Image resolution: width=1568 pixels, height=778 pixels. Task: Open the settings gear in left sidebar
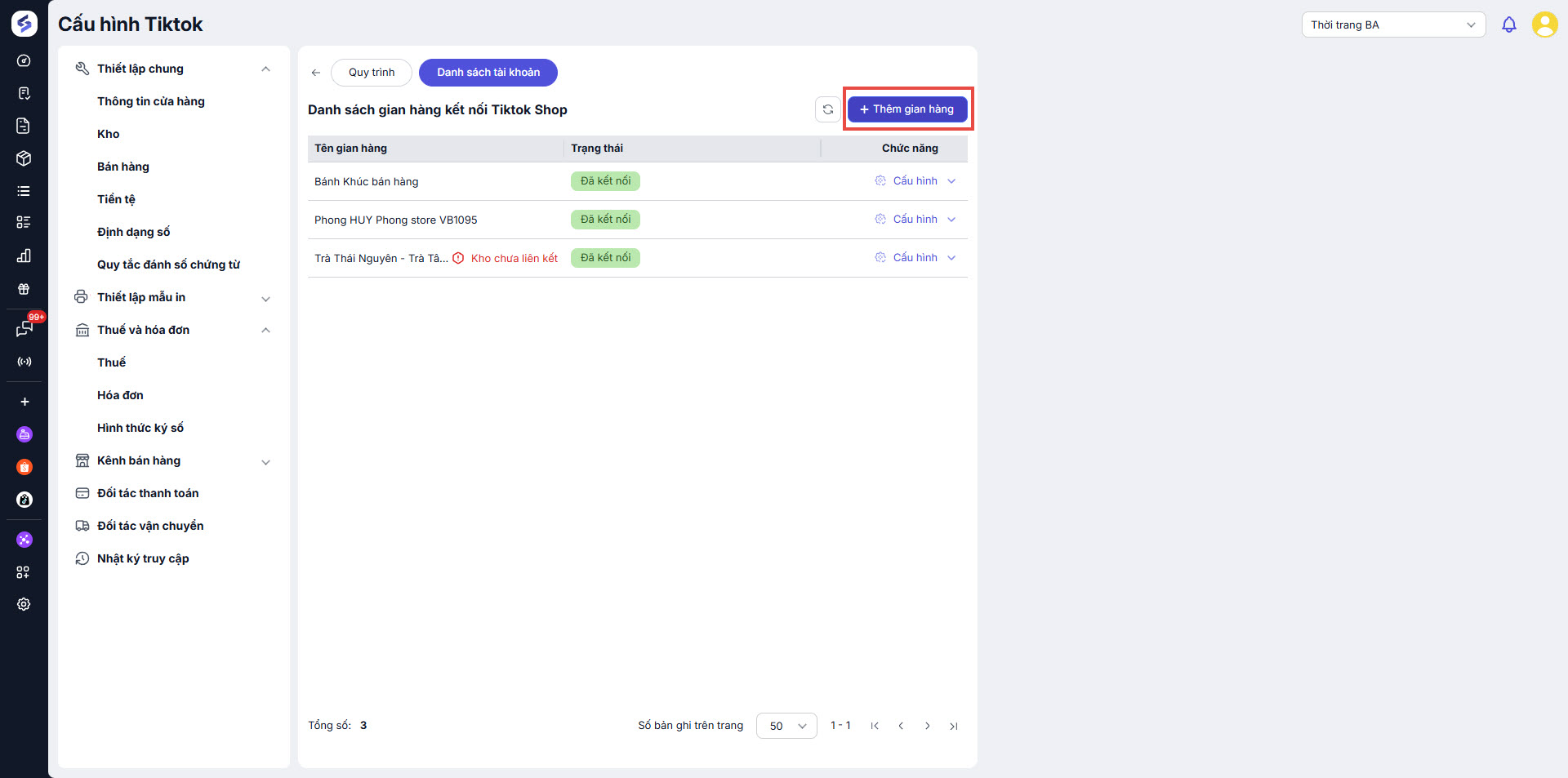[x=24, y=604]
